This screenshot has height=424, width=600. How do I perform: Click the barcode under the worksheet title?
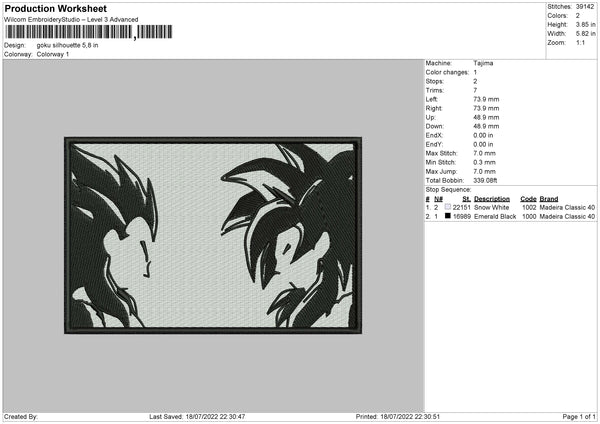point(89,32)
